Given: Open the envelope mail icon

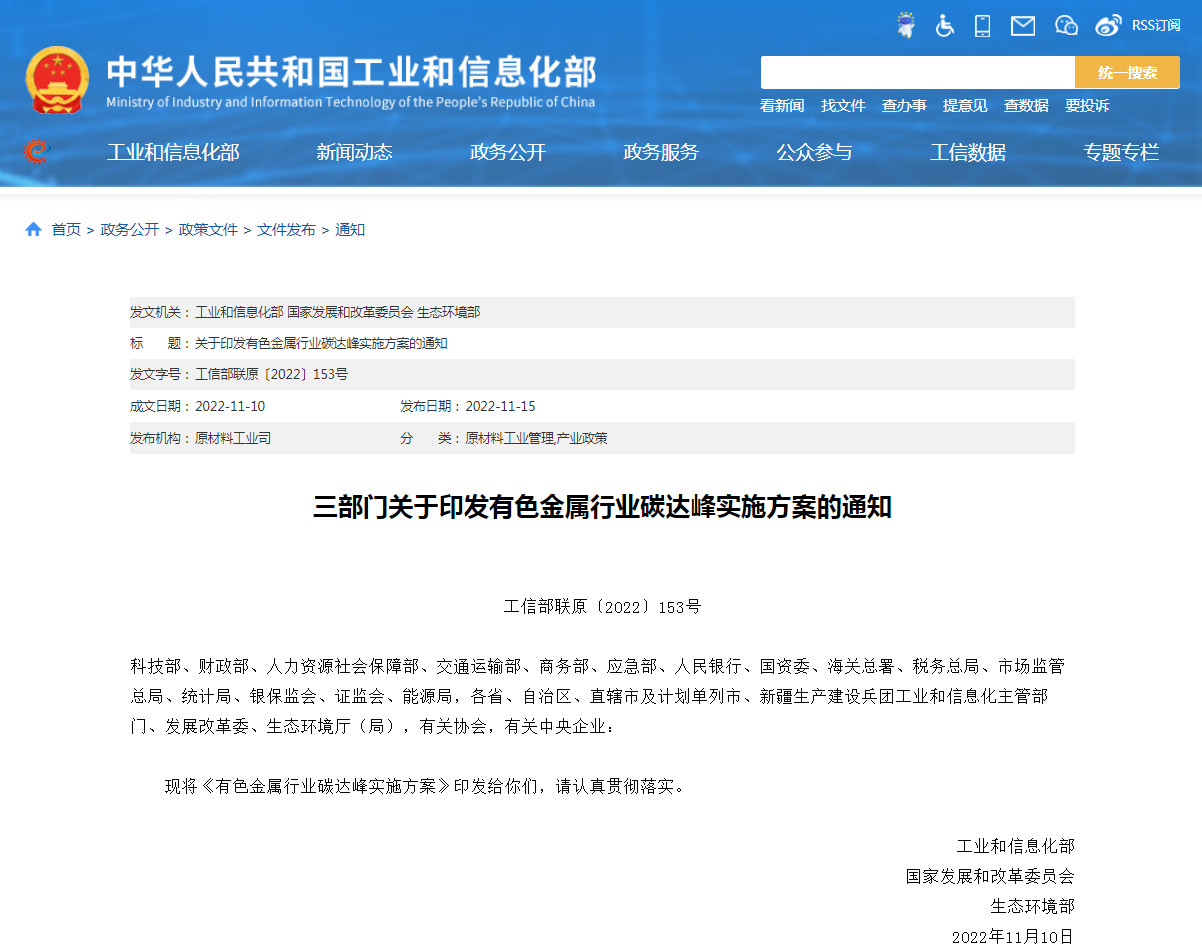Looking at the screenshot, I should (1023, 26).
